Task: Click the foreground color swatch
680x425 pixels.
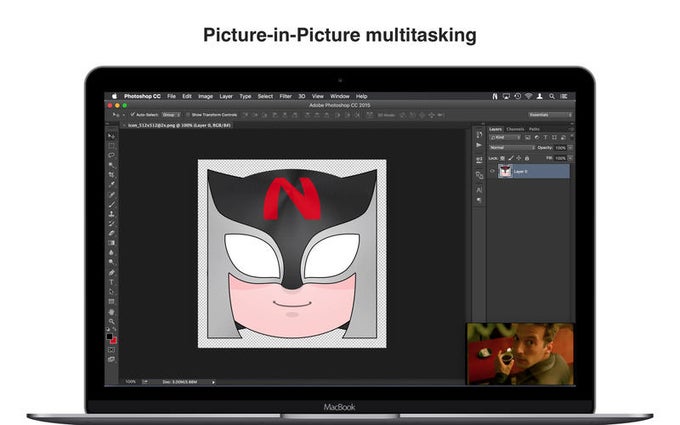Action: pos(109,337)
